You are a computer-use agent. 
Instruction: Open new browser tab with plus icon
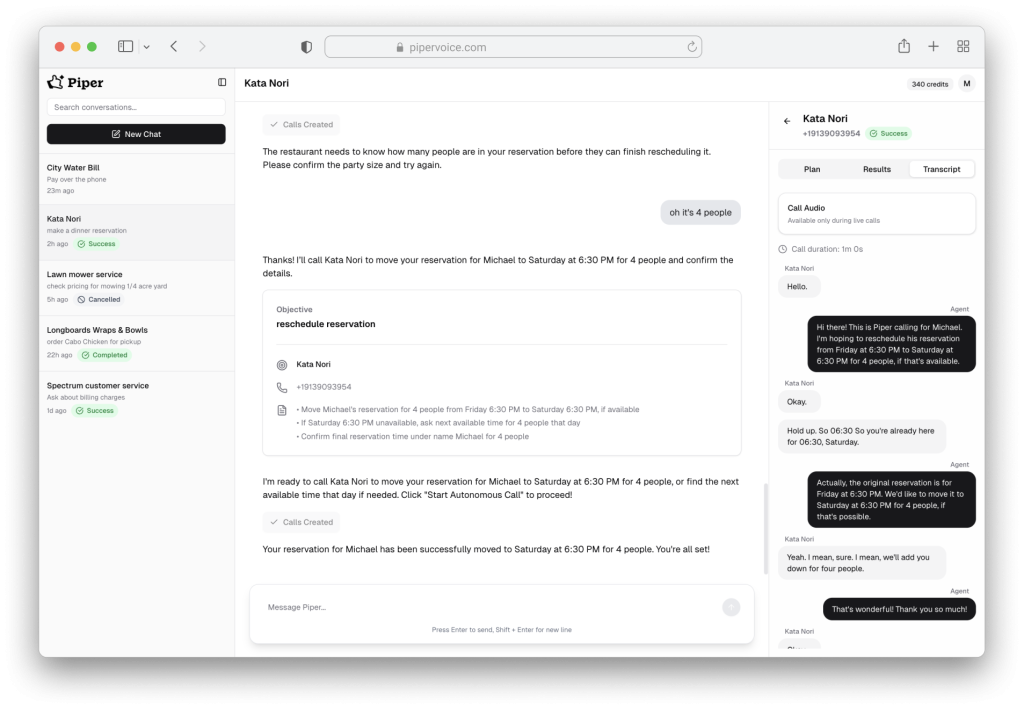tap(933, 46)
